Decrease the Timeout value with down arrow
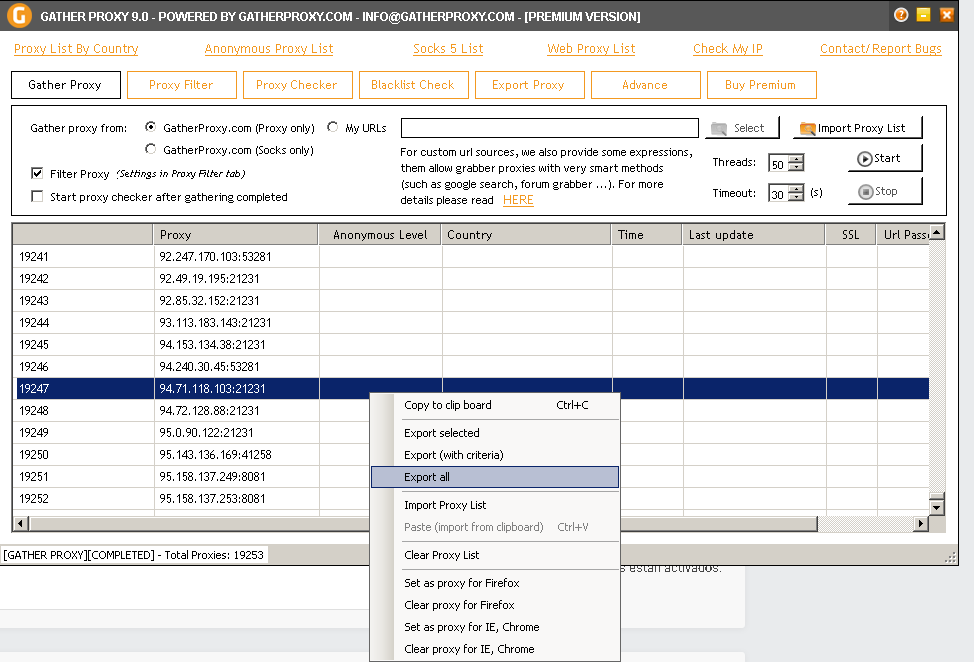This screenshot has height=662, width=974. 796,197
